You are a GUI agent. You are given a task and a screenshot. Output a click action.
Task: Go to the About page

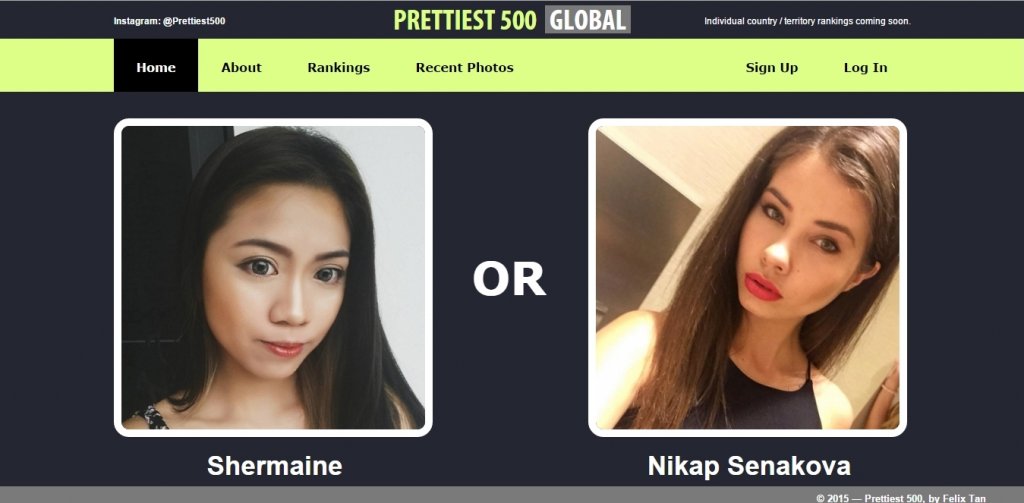(241, 67)
